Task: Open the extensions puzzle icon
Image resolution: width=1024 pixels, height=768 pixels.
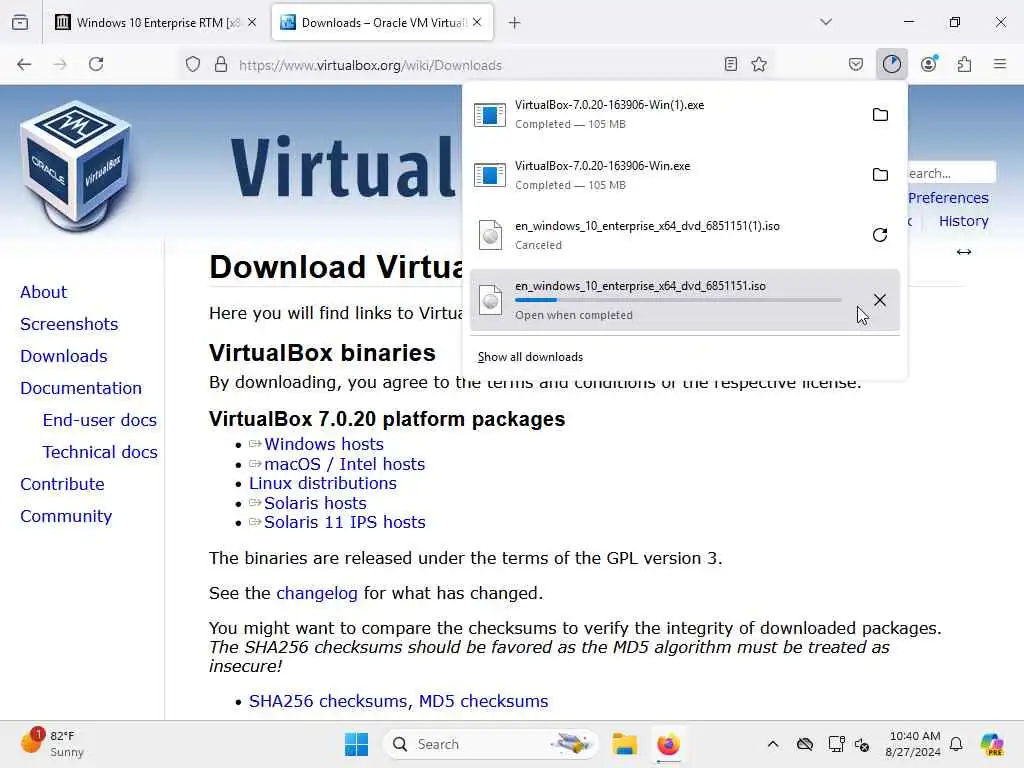Action: point(965,64)
